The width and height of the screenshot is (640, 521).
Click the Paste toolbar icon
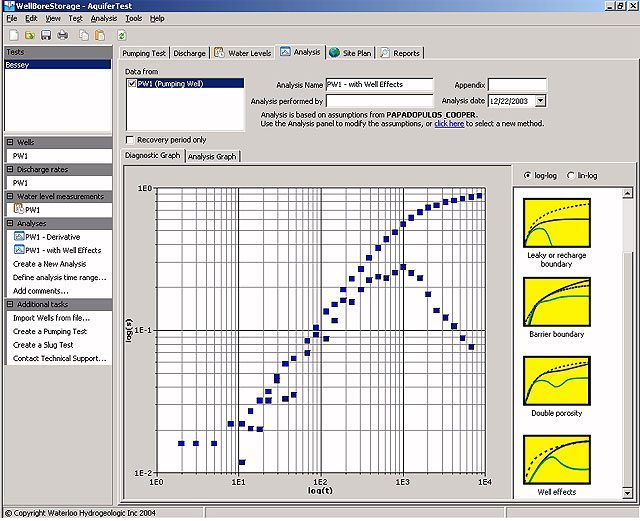click(x=100, y=35)
